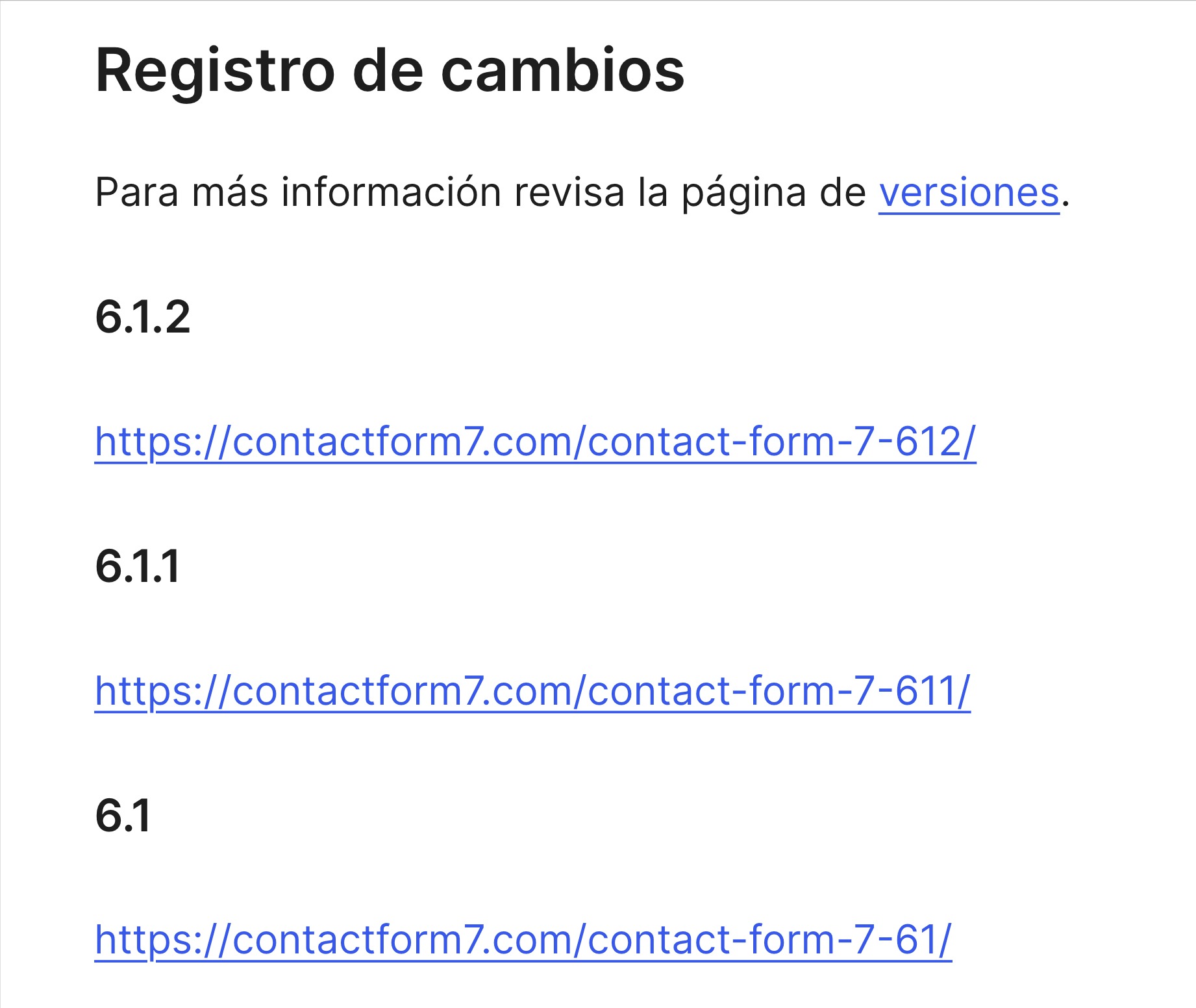
Task: Click the word la before página
Action: click(x=653, y=193)
